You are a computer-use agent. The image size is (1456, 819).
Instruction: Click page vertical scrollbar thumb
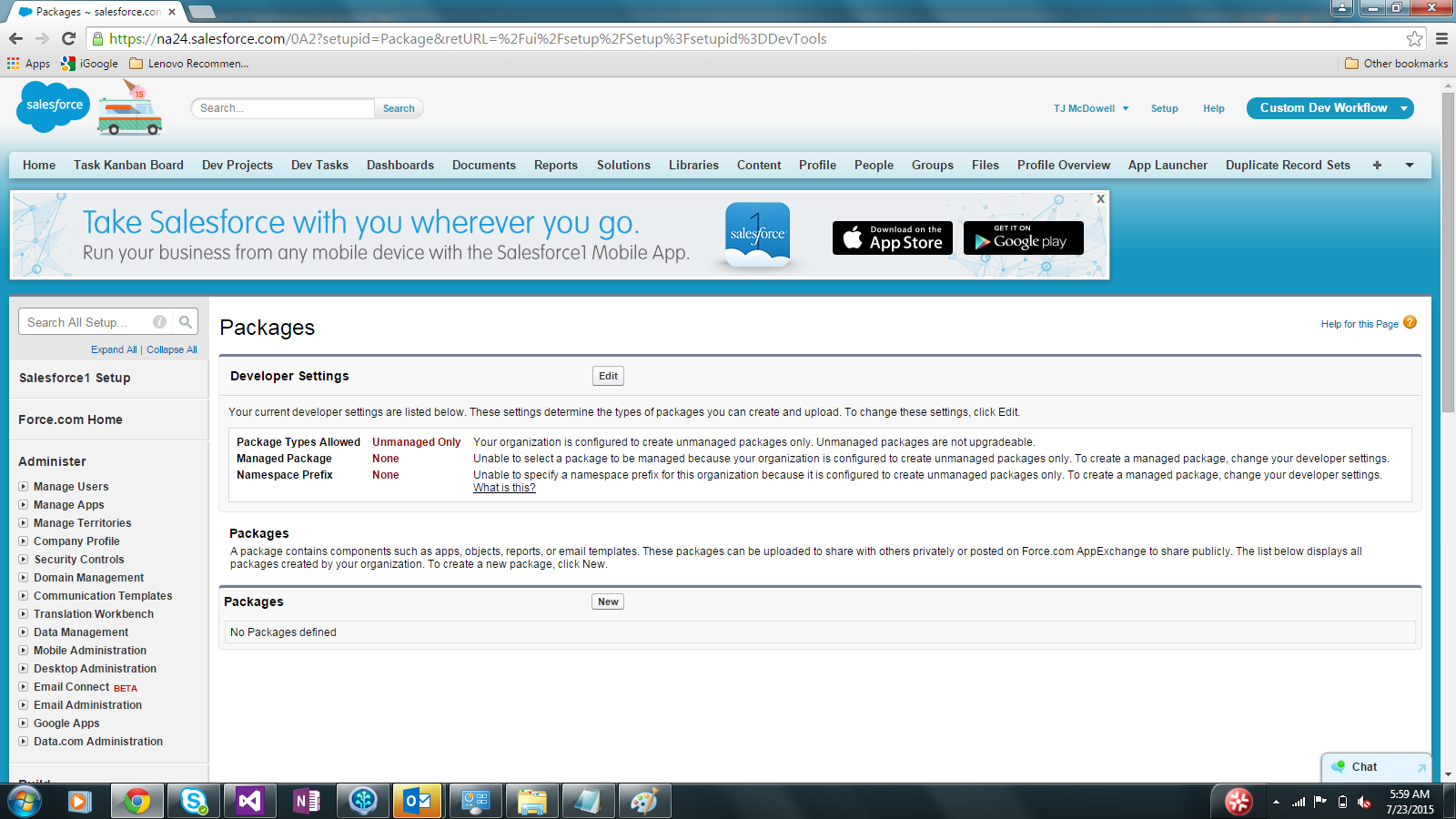click(x=1448, y=252)
